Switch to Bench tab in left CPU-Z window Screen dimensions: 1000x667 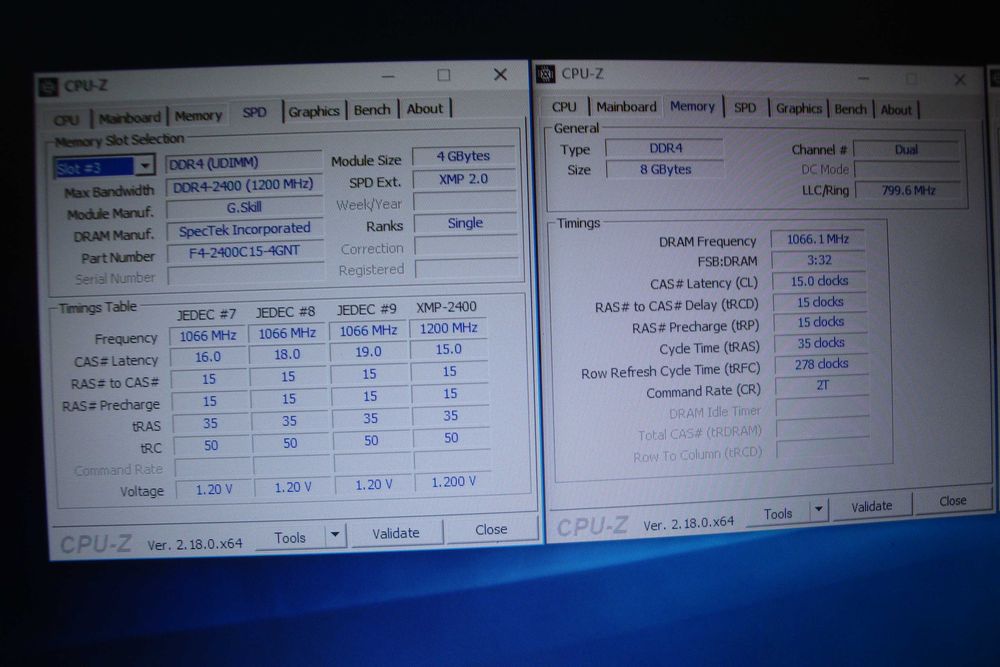pyautogui.click(x=372, y=110)
